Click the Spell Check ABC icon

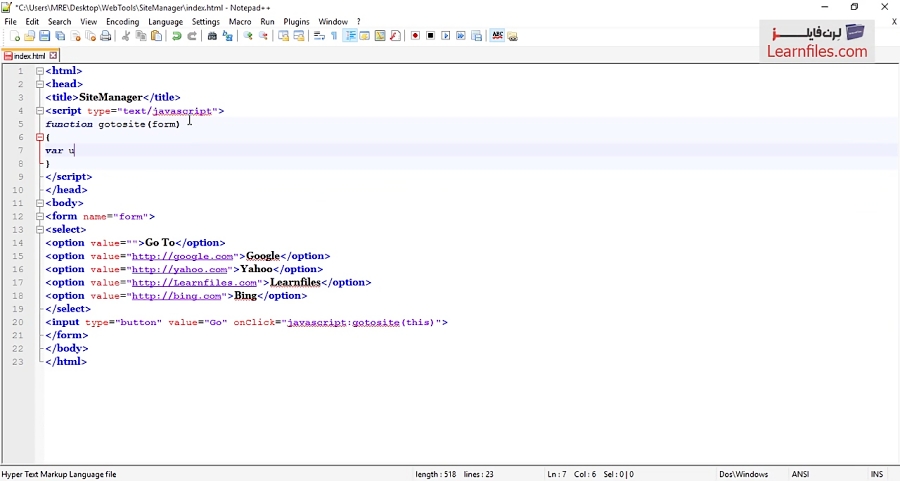point(497,36)
